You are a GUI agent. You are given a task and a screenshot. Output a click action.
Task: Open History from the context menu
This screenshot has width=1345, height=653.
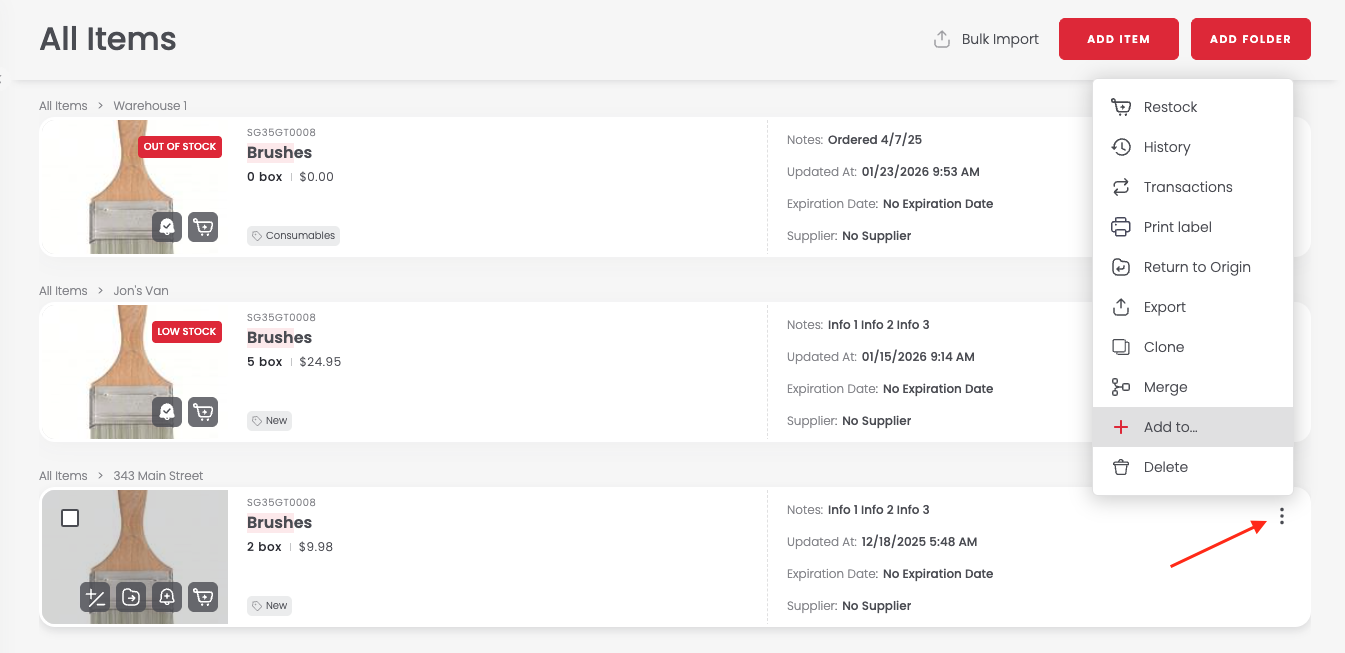click(x=1166, y=147)
